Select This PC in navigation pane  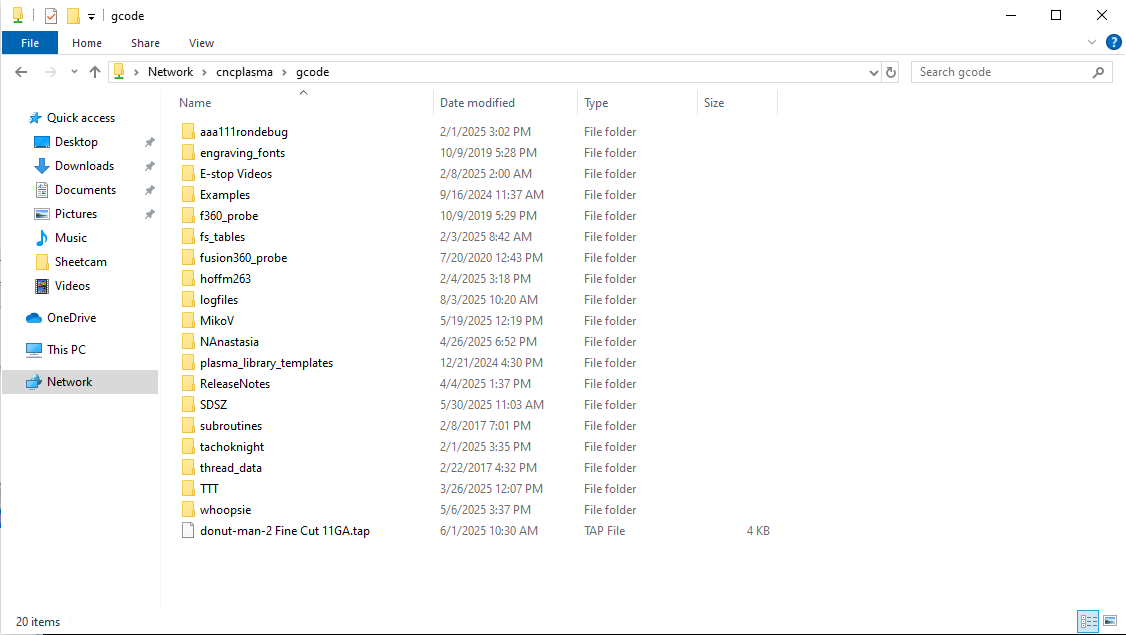tap(66, 350)
